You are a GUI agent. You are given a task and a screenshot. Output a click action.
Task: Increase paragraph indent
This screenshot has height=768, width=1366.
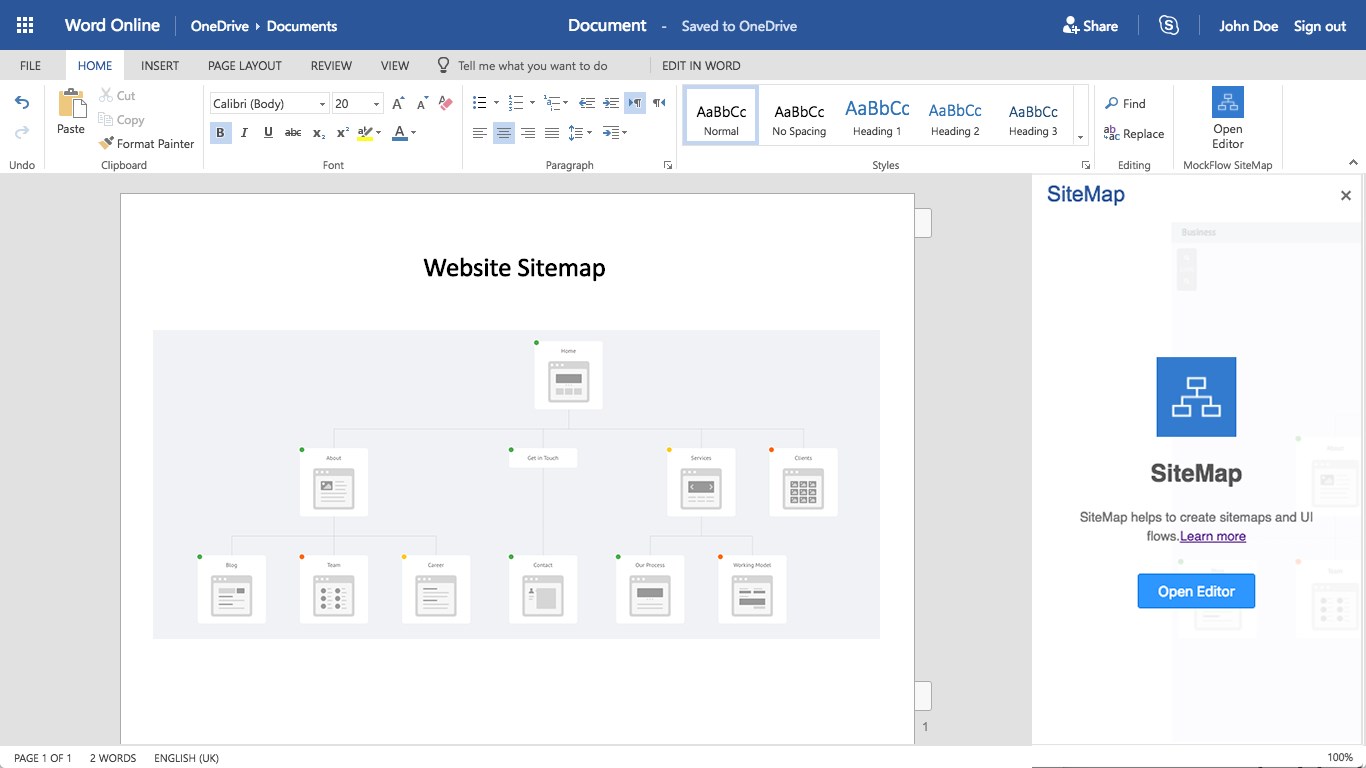point(610,103)
